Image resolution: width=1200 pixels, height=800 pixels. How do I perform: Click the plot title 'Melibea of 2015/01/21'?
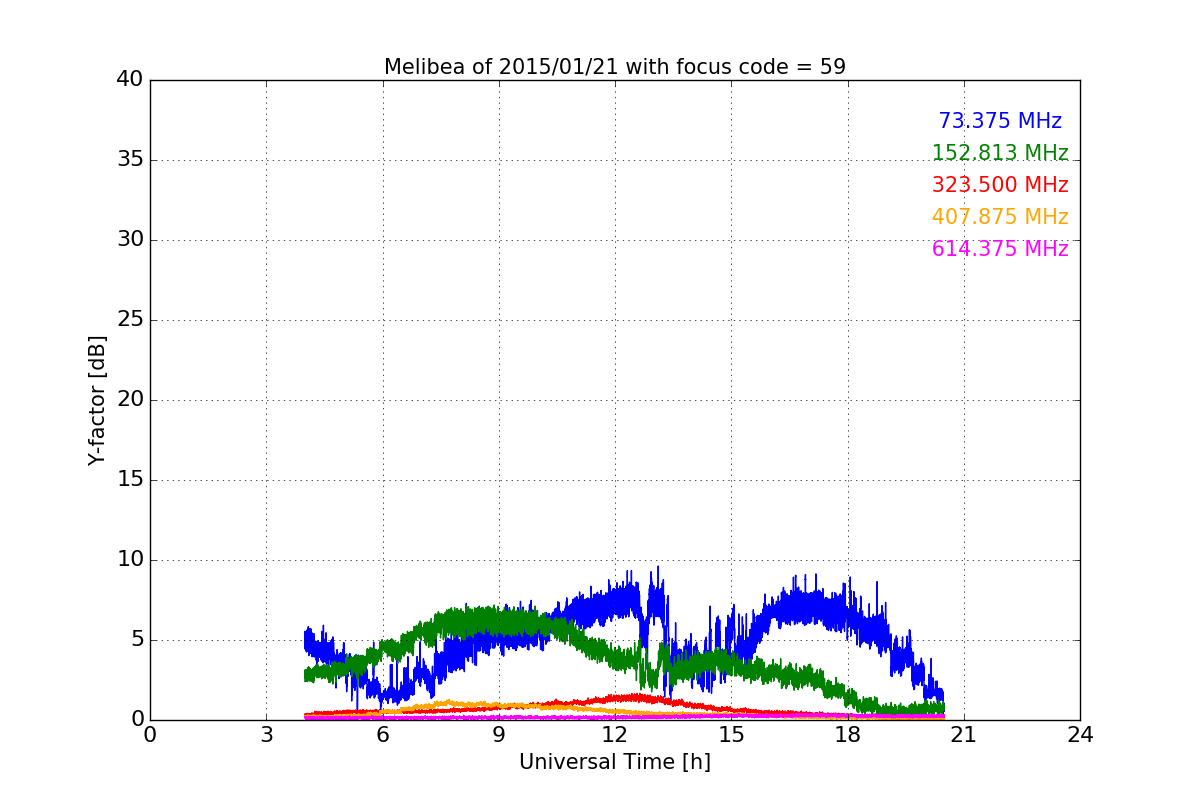click(615, 67)
